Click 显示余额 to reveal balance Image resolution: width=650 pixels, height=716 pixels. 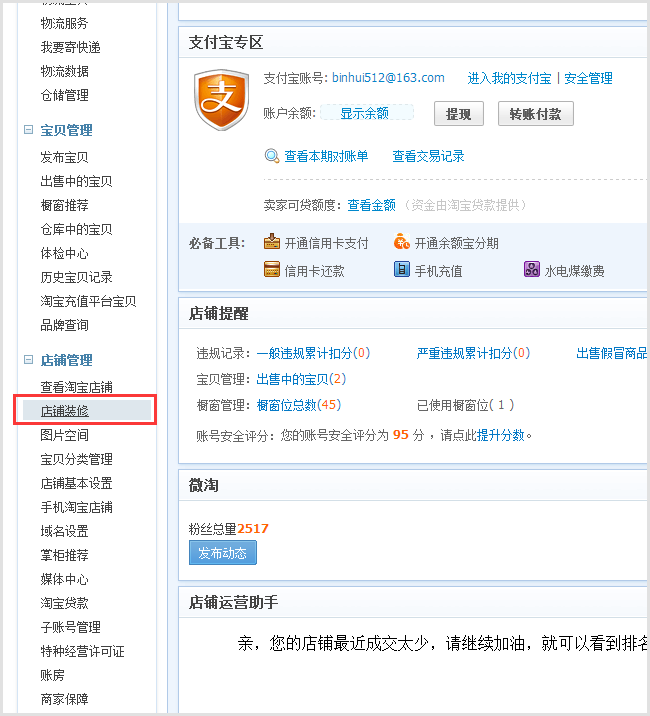367,113
